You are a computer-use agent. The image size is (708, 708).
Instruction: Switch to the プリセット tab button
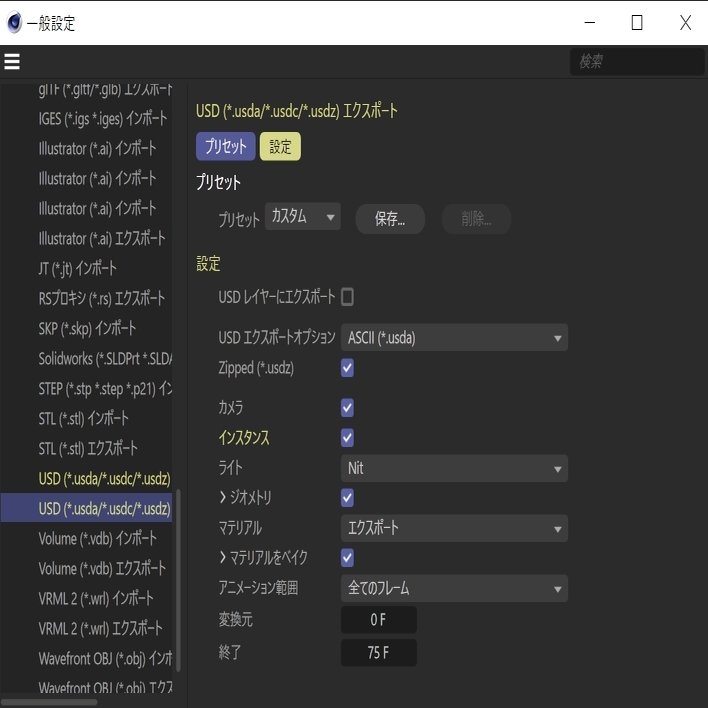tap(226, 146)
